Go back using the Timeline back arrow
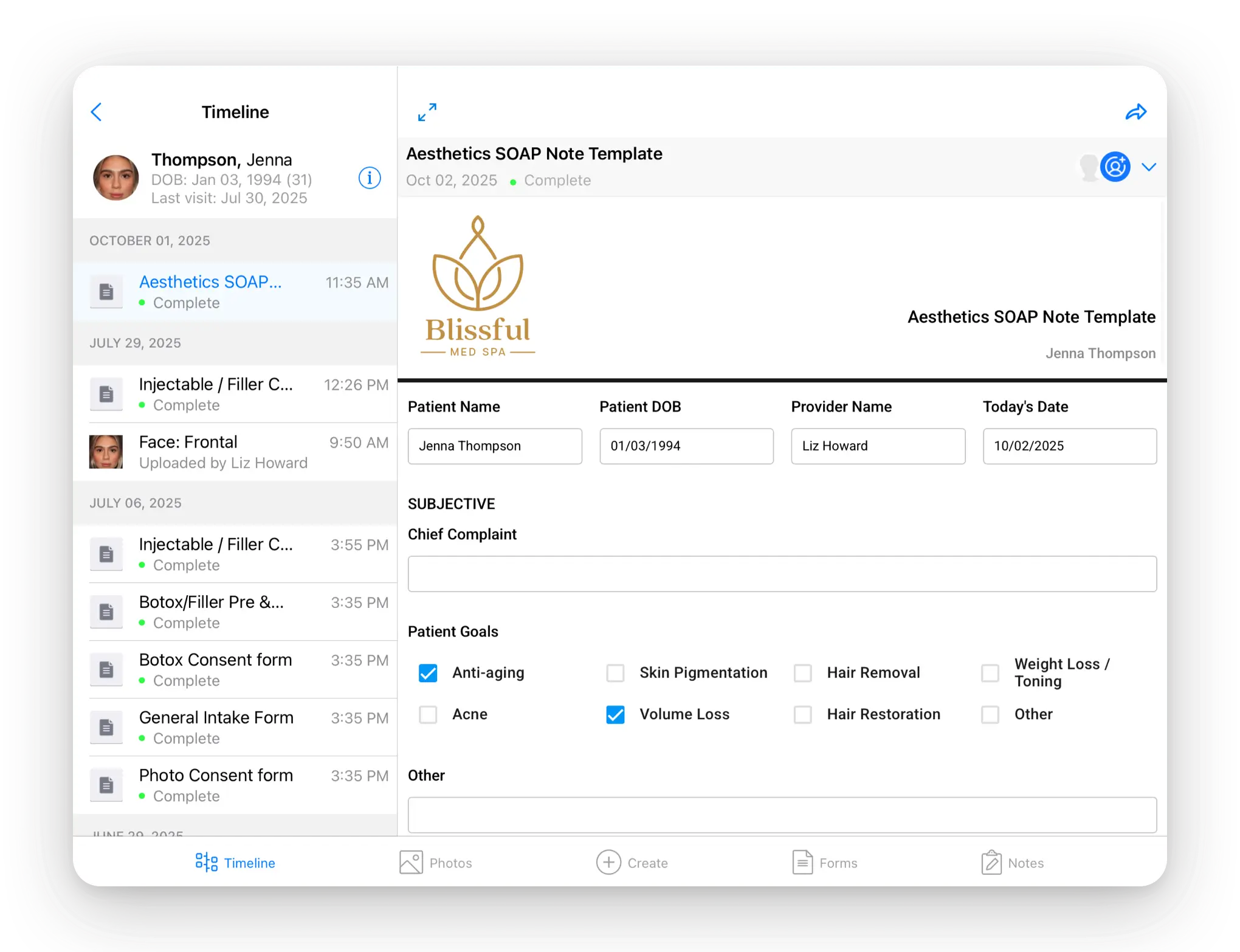1240x952 pixels. (97, 112)
